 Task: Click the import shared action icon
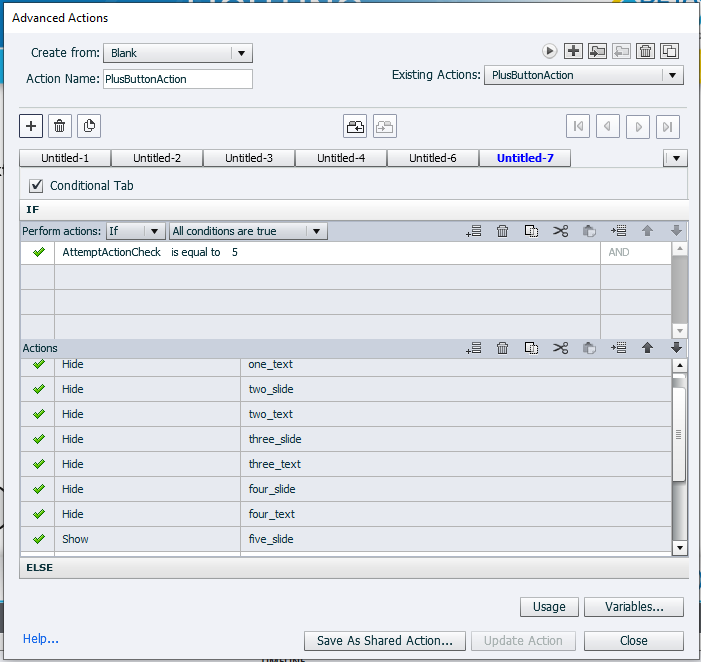click(597, 51)
